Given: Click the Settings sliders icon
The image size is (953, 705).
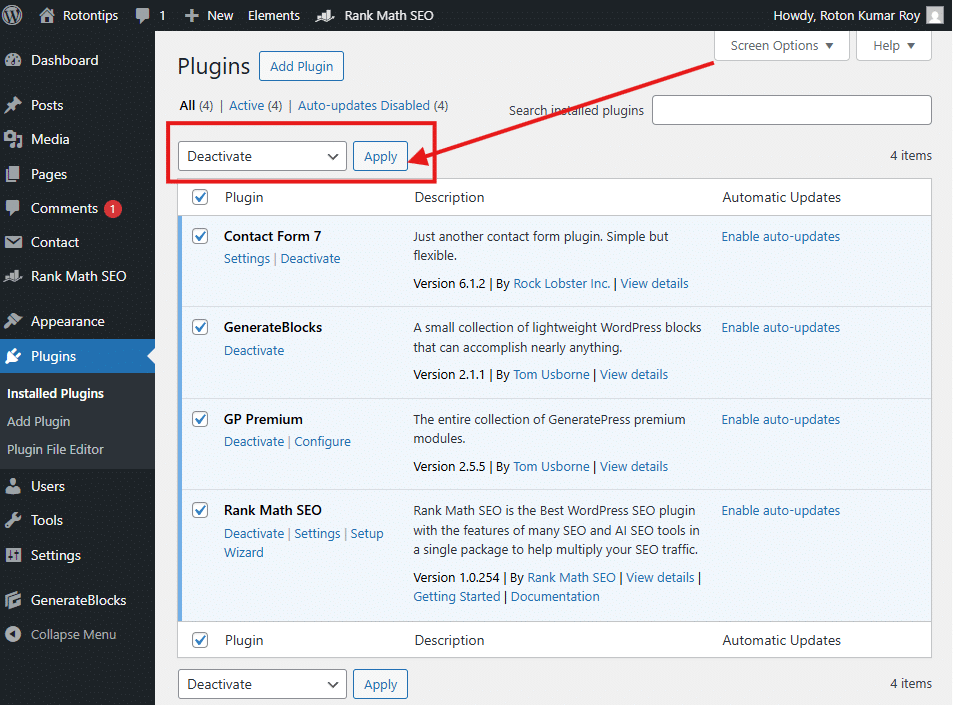Looking at the screenshot, I should 13,555.
